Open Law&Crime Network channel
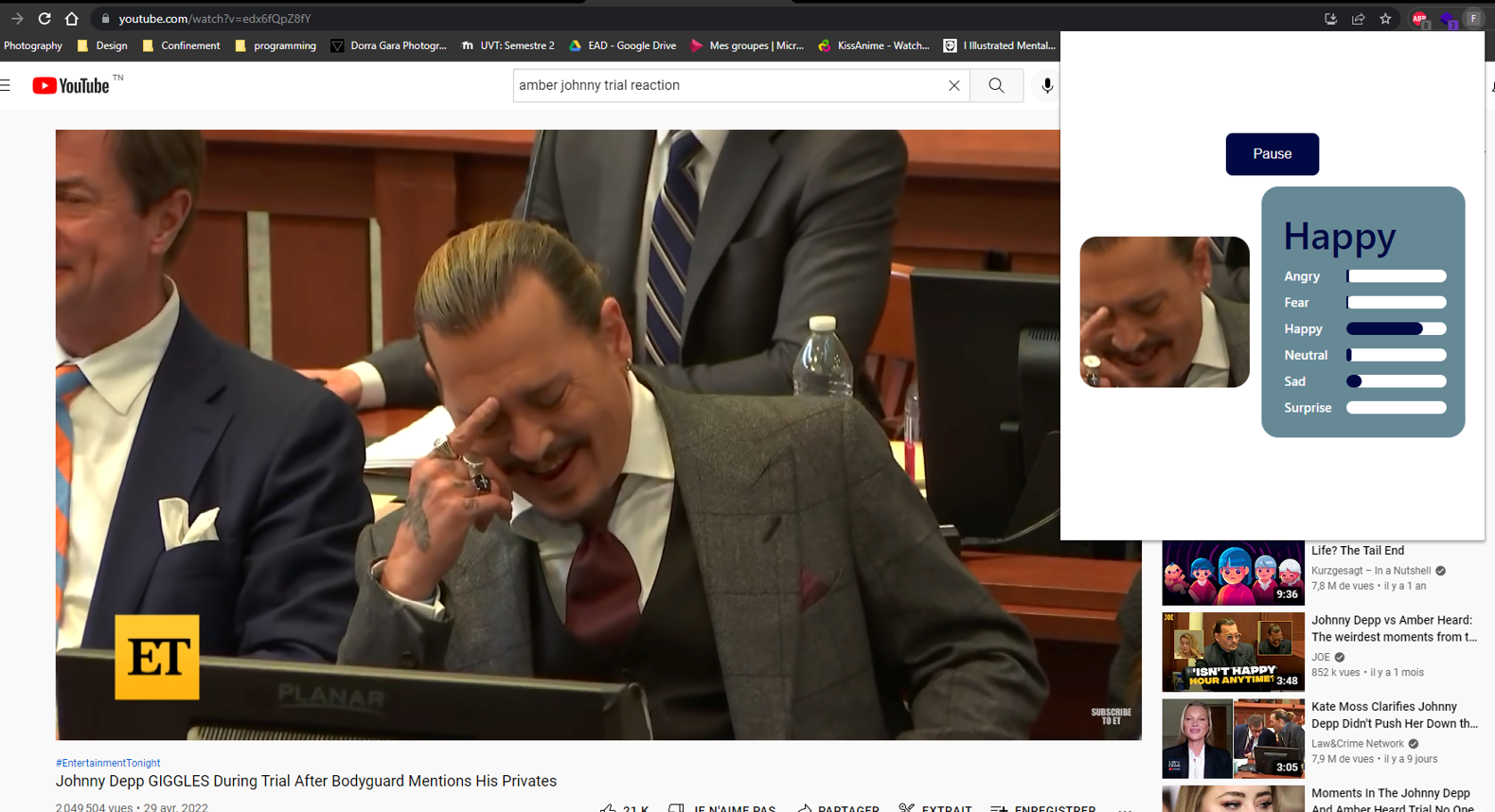Image resolution: width=1495 pixels, height=812 pixels. pos(1358,744)
